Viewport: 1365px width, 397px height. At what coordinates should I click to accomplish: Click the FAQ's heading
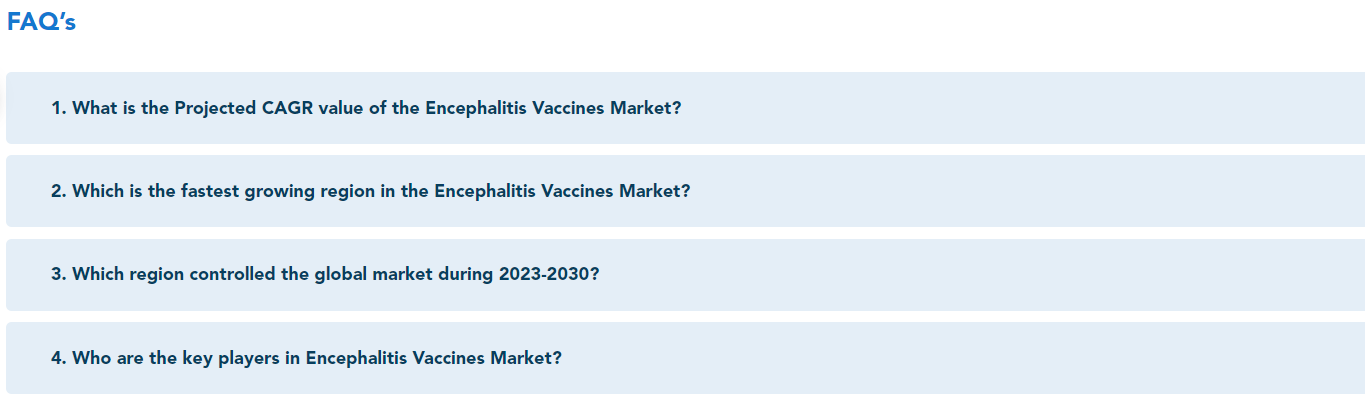click(42, 23)
